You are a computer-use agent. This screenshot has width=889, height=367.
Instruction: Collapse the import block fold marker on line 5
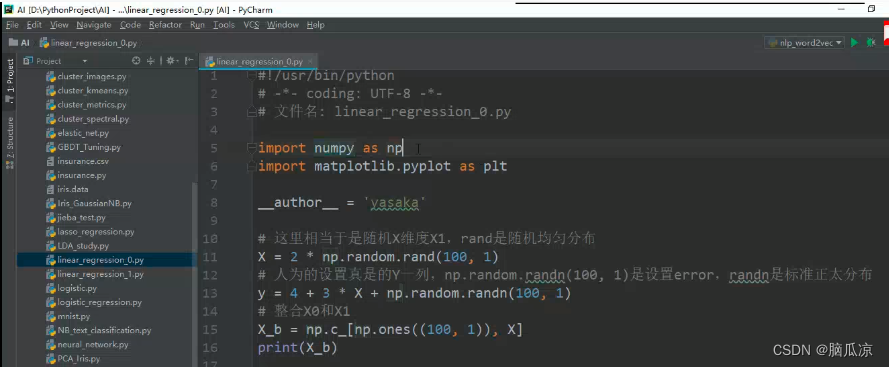point(251,149)
